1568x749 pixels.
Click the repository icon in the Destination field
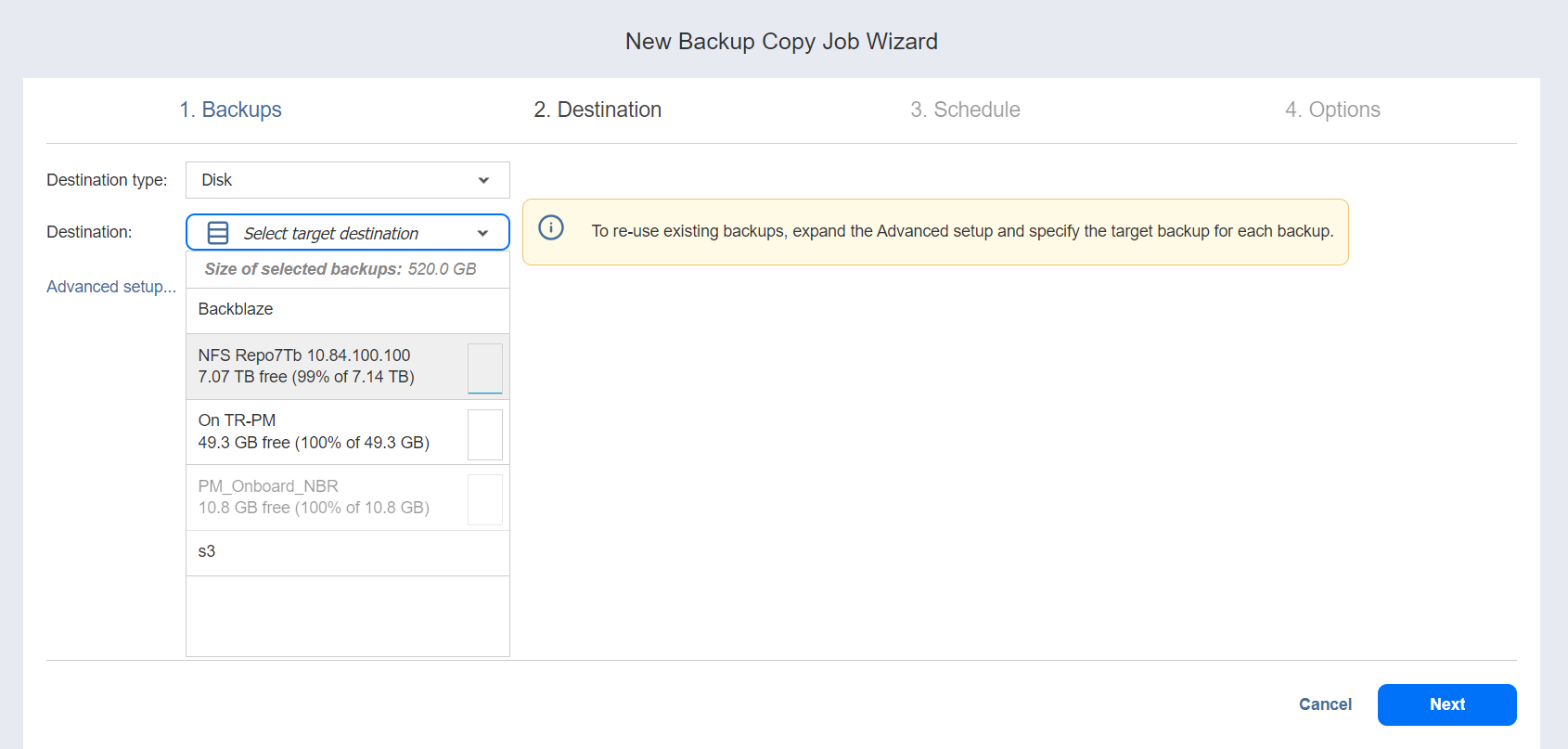coord(218,233)
